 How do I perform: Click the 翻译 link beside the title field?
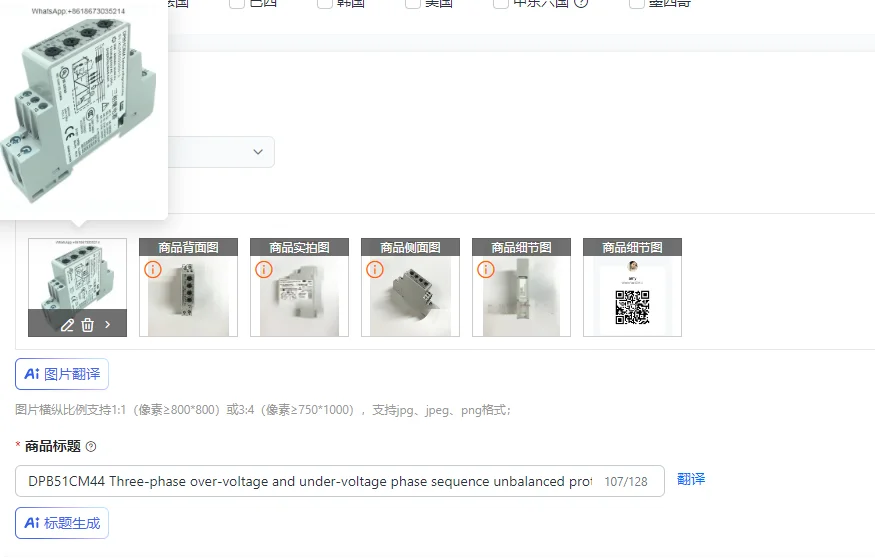[691, 479]
